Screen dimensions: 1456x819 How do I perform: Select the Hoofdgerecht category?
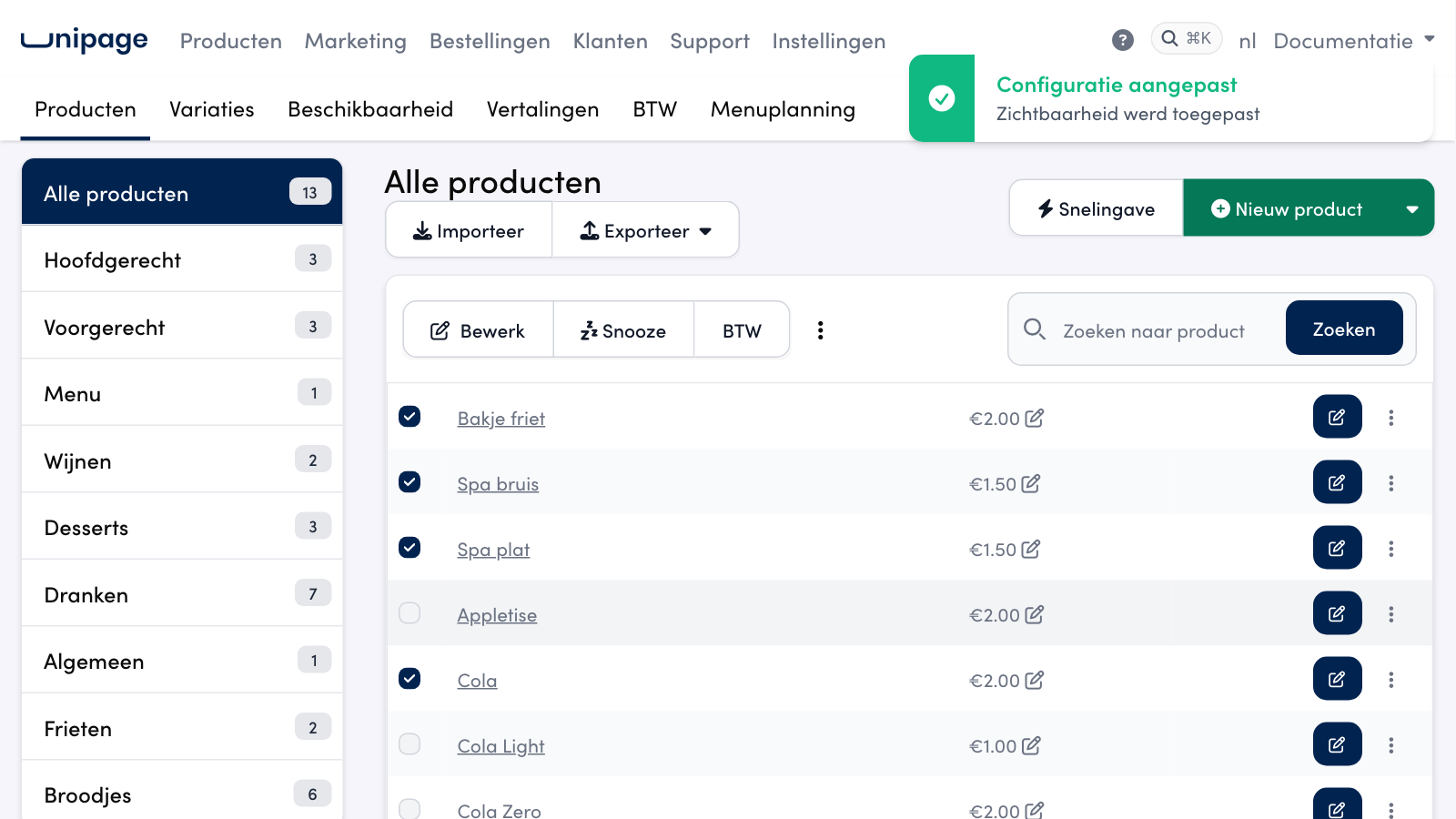182,259
